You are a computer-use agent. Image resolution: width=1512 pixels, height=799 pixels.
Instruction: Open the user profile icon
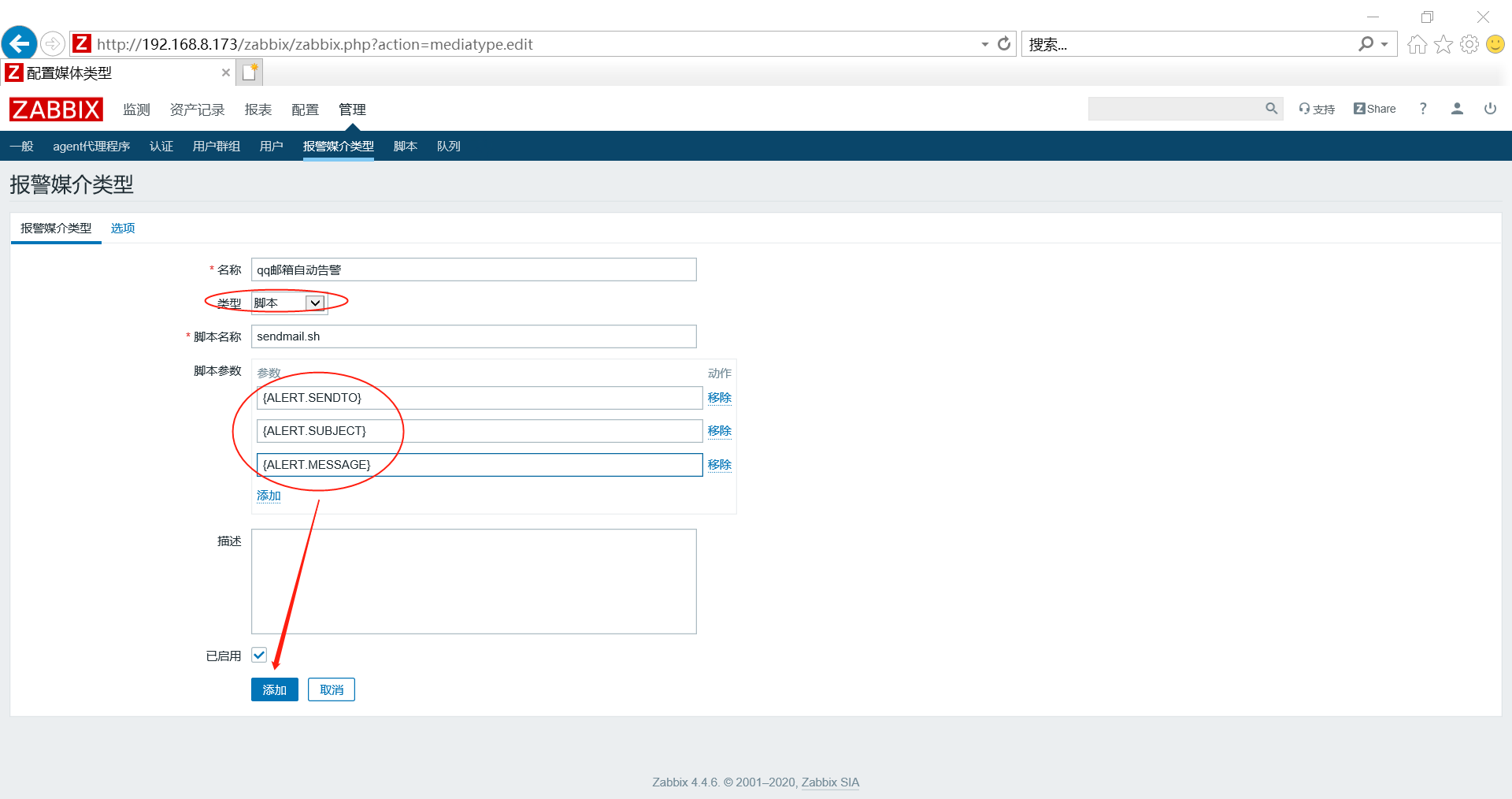(x=1457, y=109)
